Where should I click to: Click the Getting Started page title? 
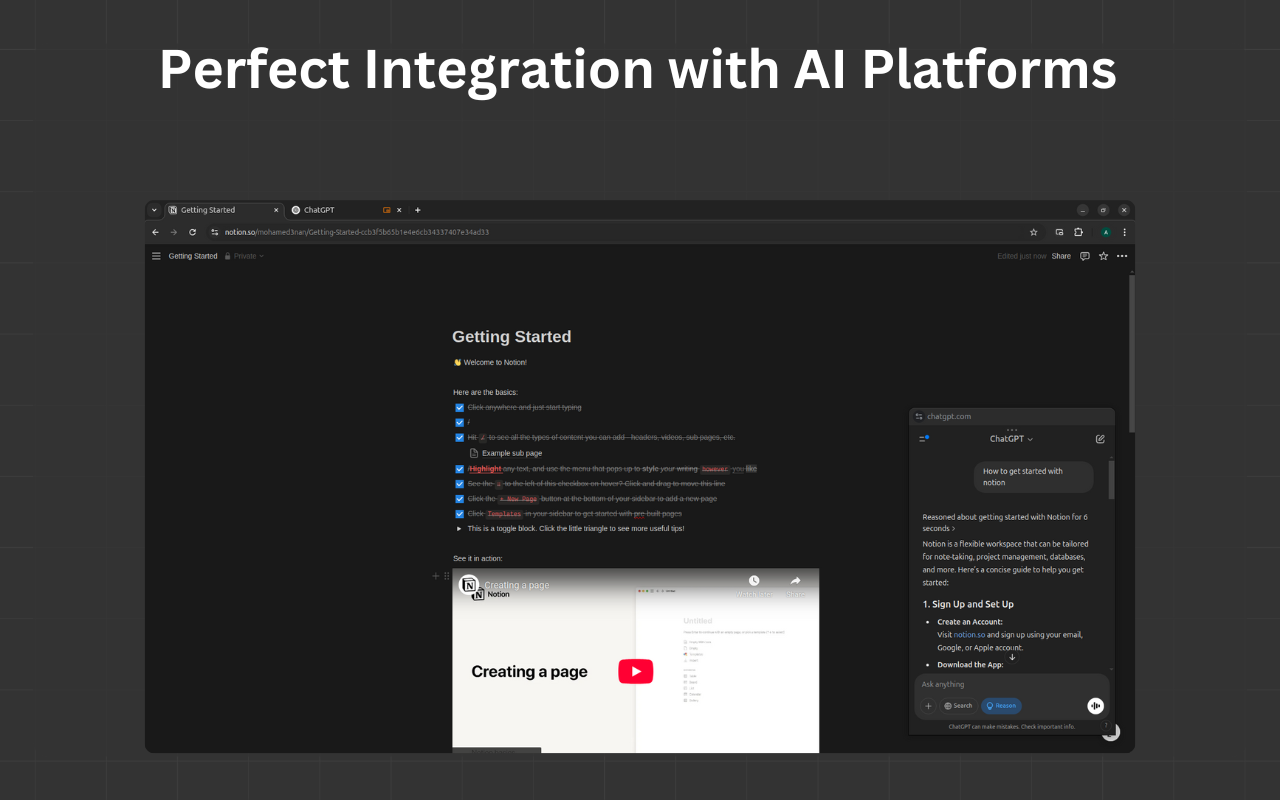(x=511, y=337)
